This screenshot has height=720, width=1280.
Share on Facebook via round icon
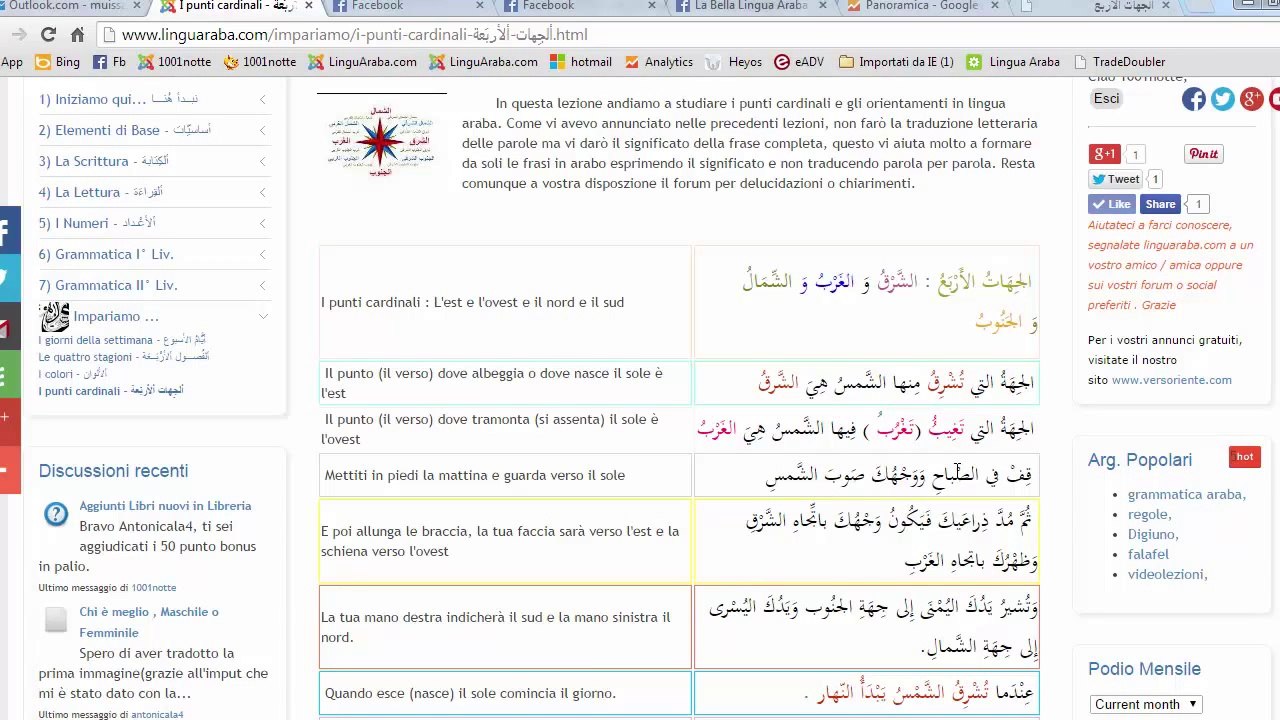(1194, 99)
